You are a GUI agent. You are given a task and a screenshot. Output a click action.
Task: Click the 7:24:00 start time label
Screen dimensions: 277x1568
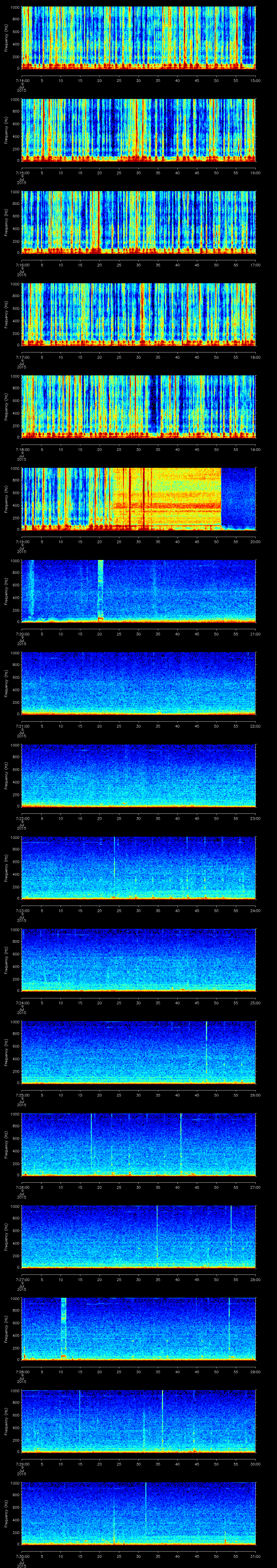point(22,1003)
